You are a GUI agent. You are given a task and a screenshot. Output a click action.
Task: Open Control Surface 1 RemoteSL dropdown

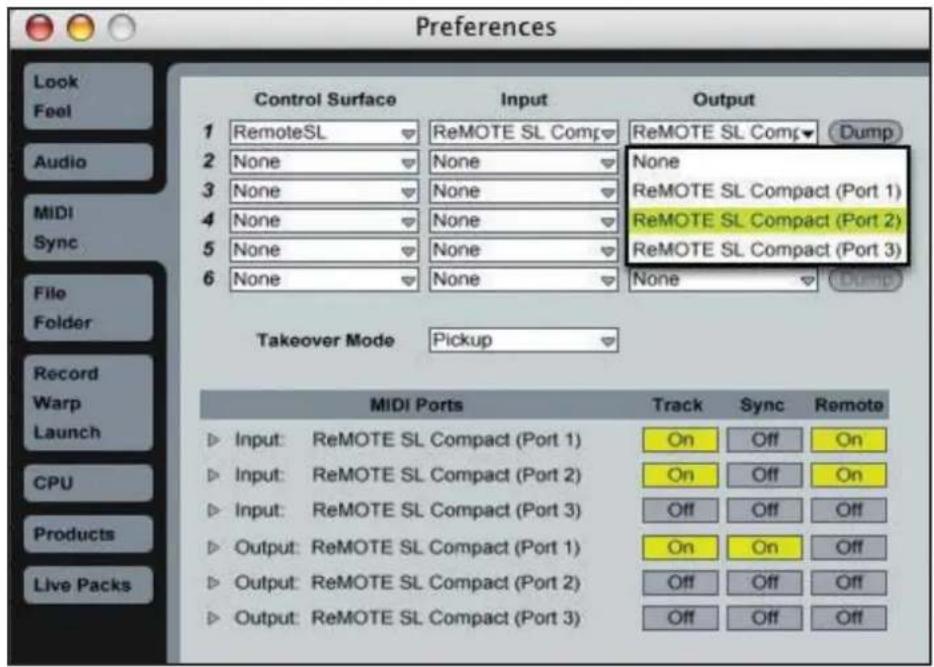324,133
